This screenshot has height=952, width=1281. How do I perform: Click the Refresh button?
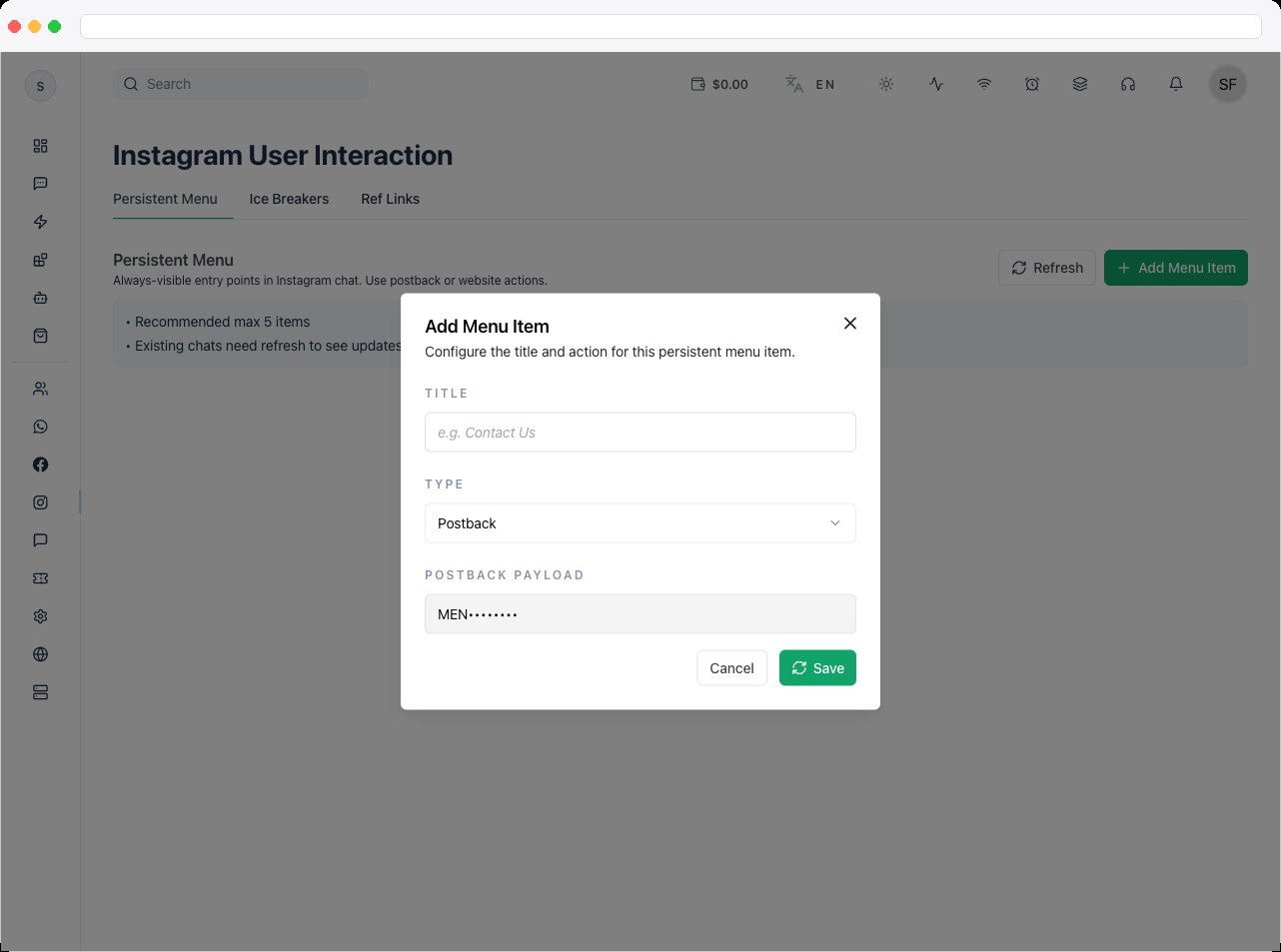1047,268
